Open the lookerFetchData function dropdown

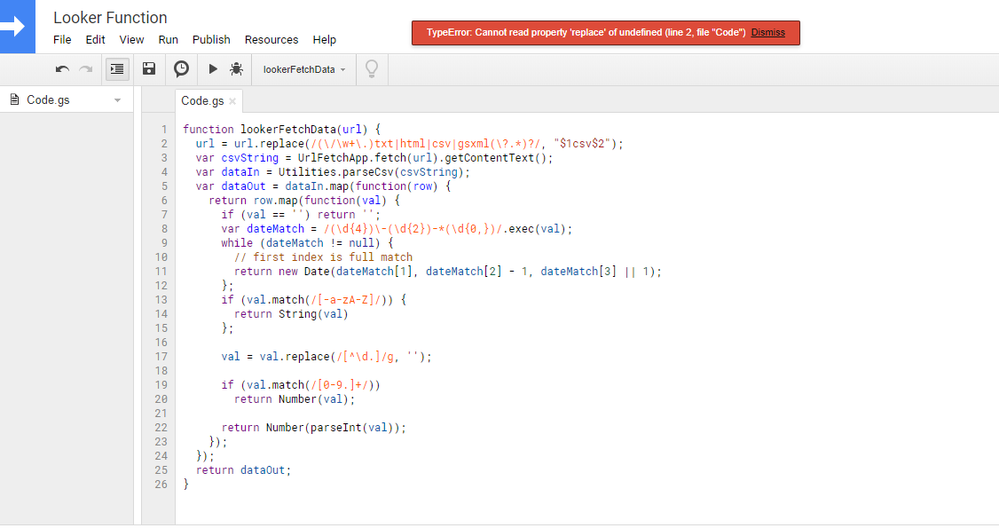tap(304, 69)
